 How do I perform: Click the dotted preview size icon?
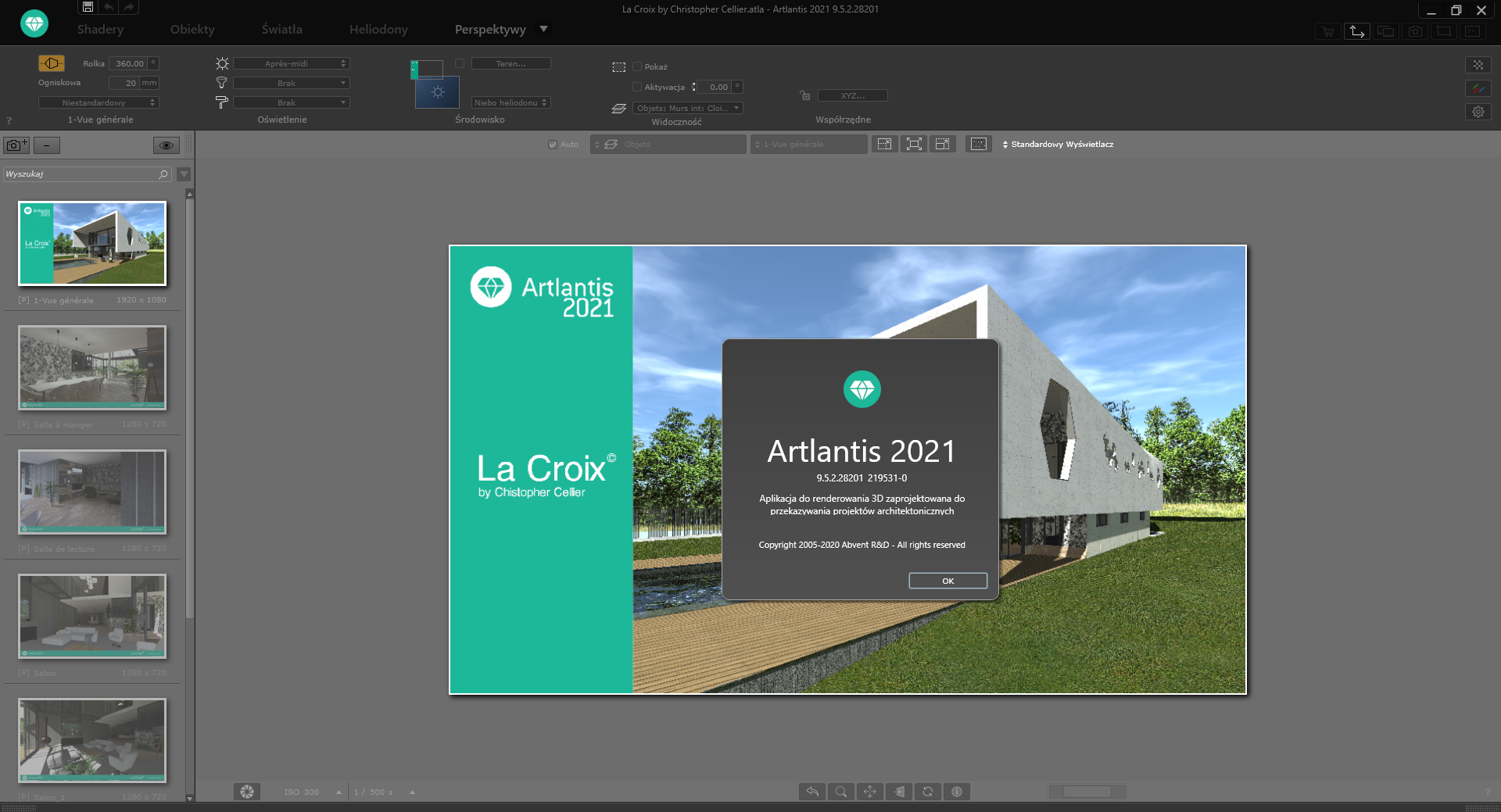(x=979, y=144)
